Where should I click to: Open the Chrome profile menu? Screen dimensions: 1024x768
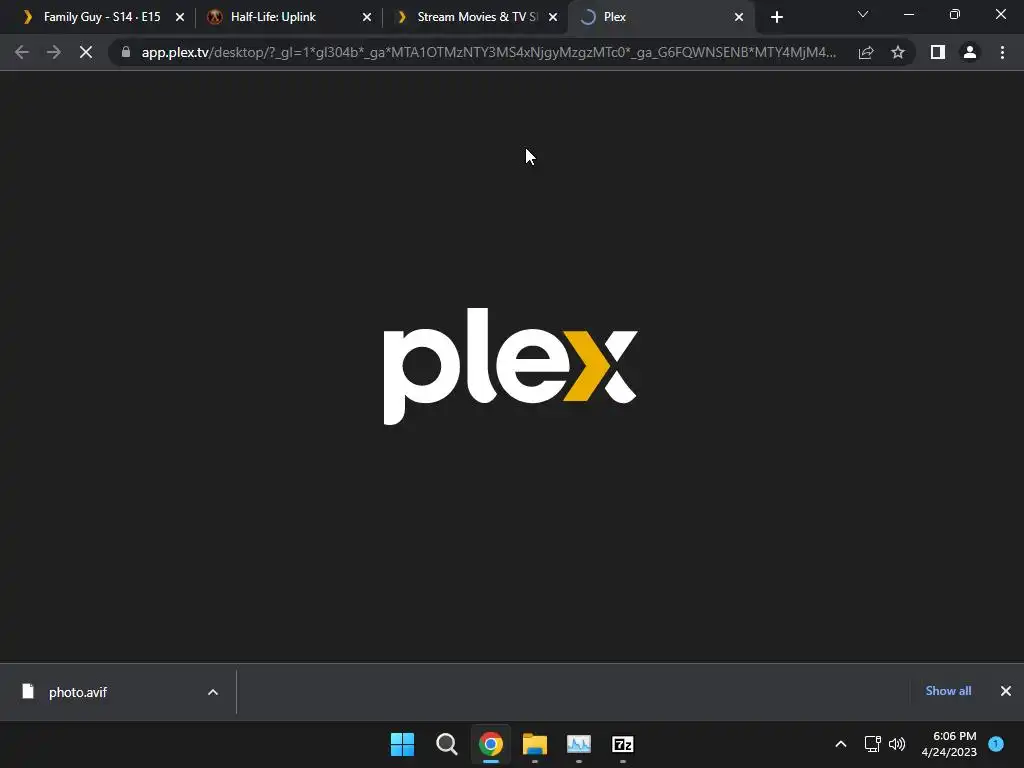[x=970, y=52]
